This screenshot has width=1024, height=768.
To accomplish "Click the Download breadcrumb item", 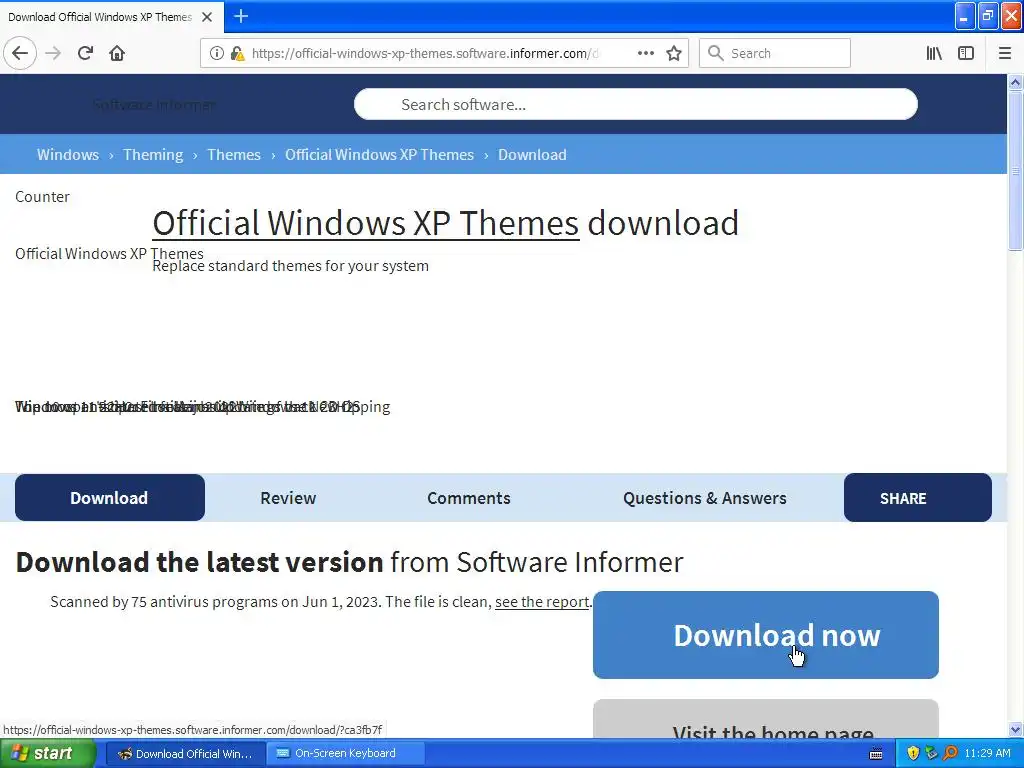I will tap(532, 155).
